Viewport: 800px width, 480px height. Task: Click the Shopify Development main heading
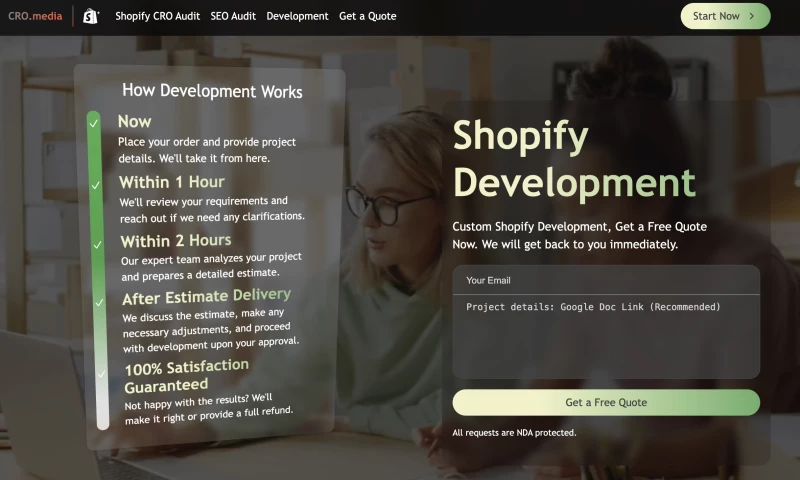[573, 160]
